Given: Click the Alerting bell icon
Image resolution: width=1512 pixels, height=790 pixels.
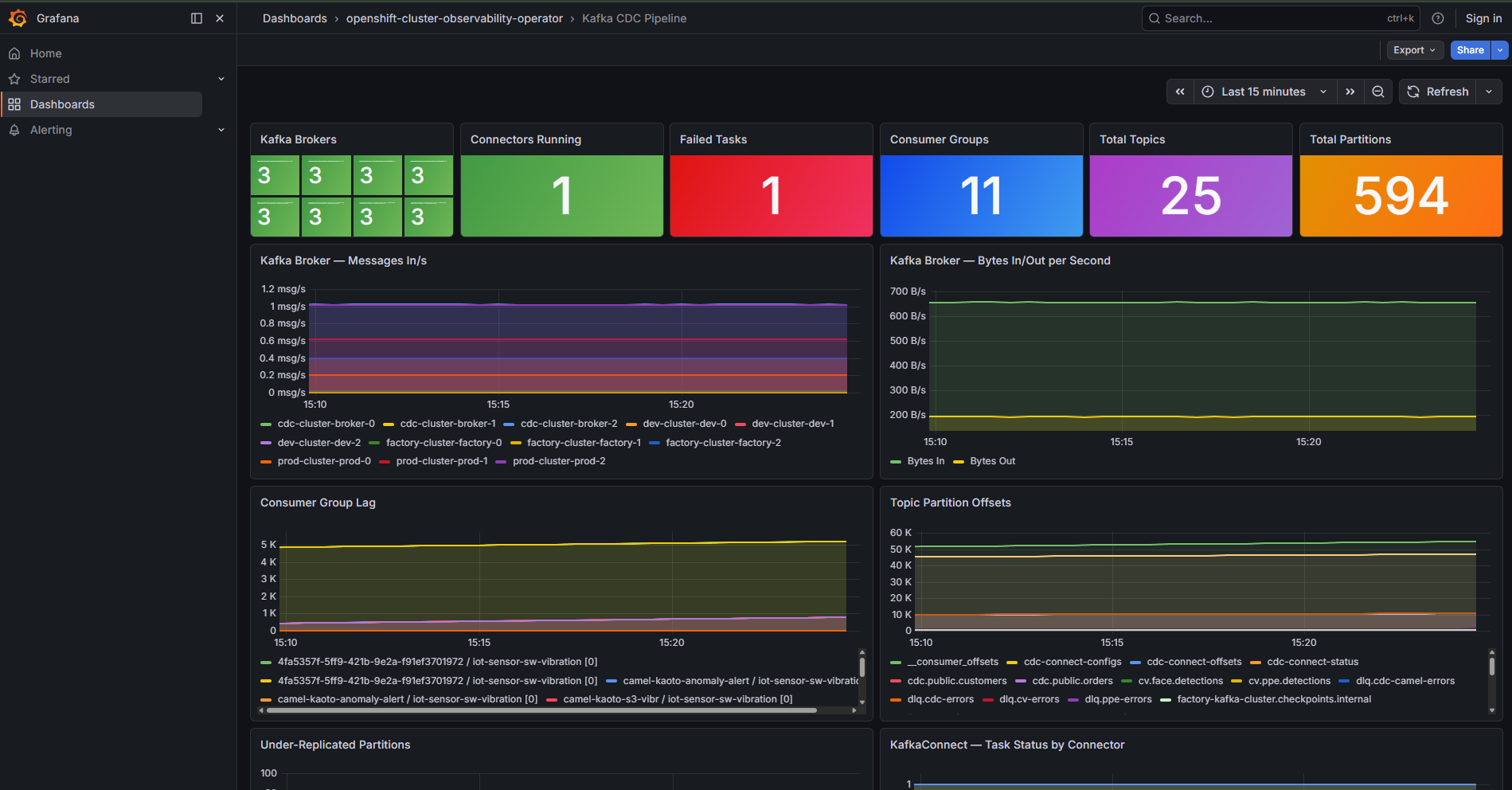Looking at the screenshot, I should point(14,130).
